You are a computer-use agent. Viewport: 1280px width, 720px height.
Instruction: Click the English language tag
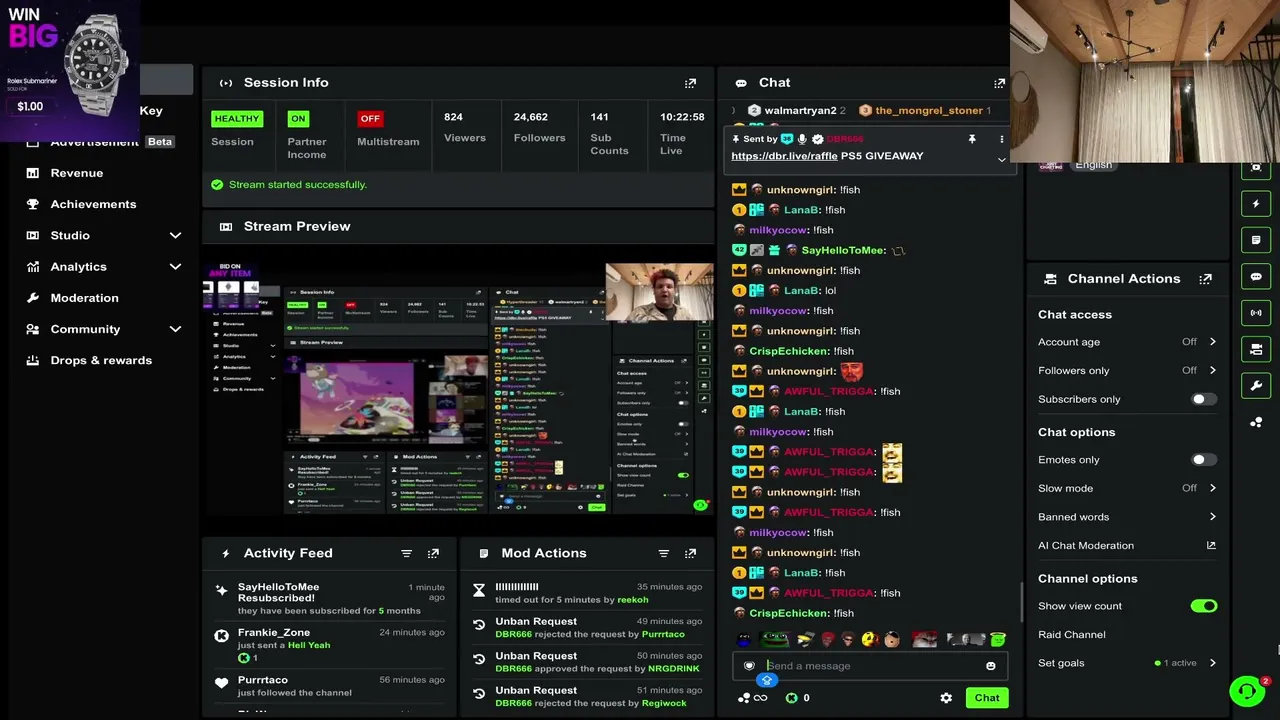point(1093,165)
